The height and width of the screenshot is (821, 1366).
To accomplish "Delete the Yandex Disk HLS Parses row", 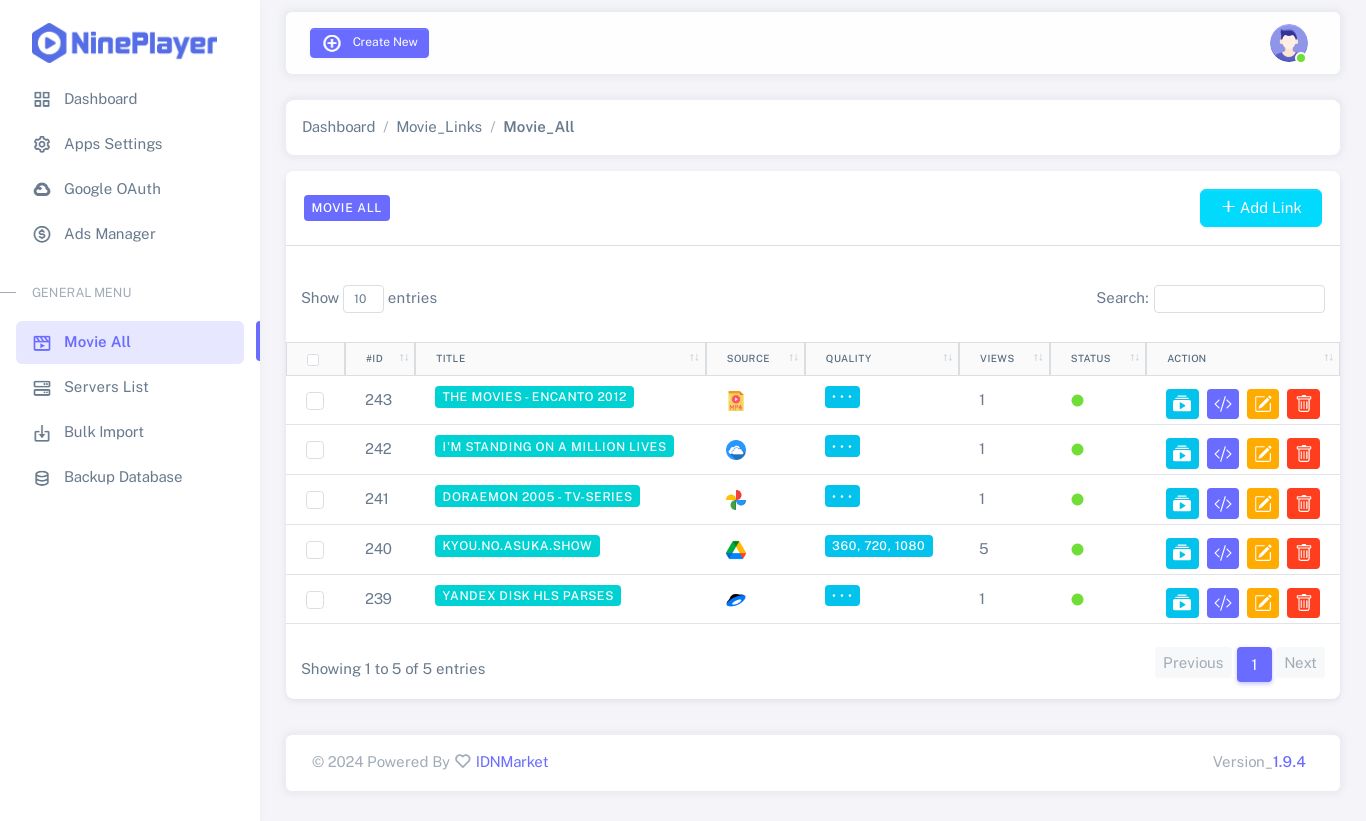I will pyautogui.click(x=1303, y=603).
